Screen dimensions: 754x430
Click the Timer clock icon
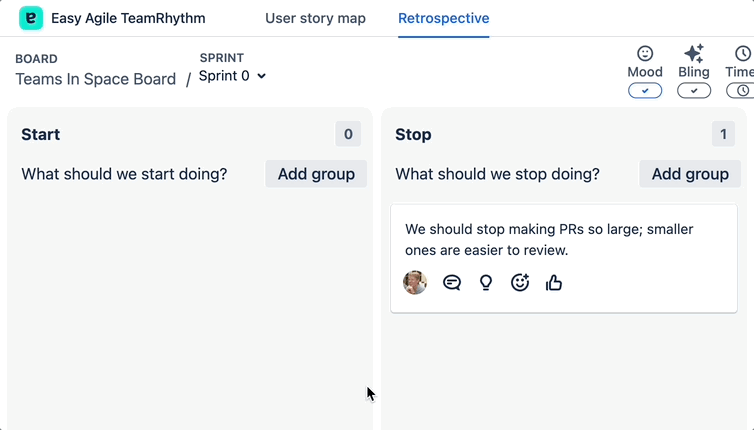[742, 53]
